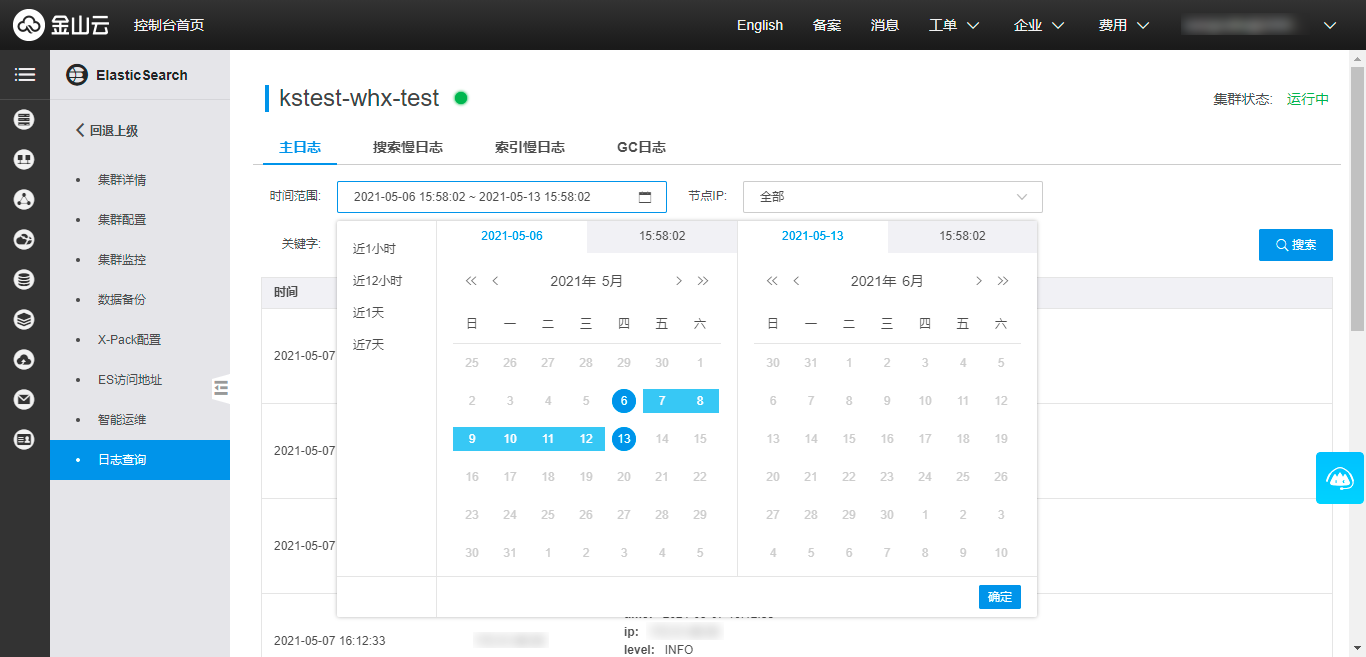Click the mail envelope icon in left rail
The image size is (1366, 657).
pos(24,400)
